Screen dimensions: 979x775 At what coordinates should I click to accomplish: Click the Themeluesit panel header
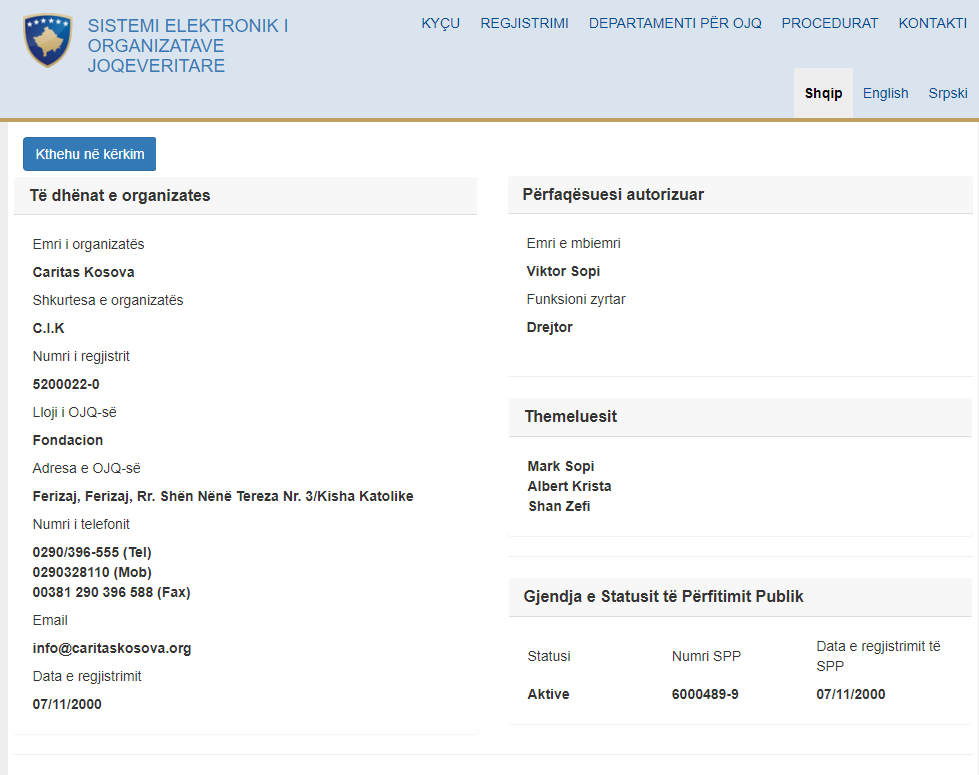[570, 417]
